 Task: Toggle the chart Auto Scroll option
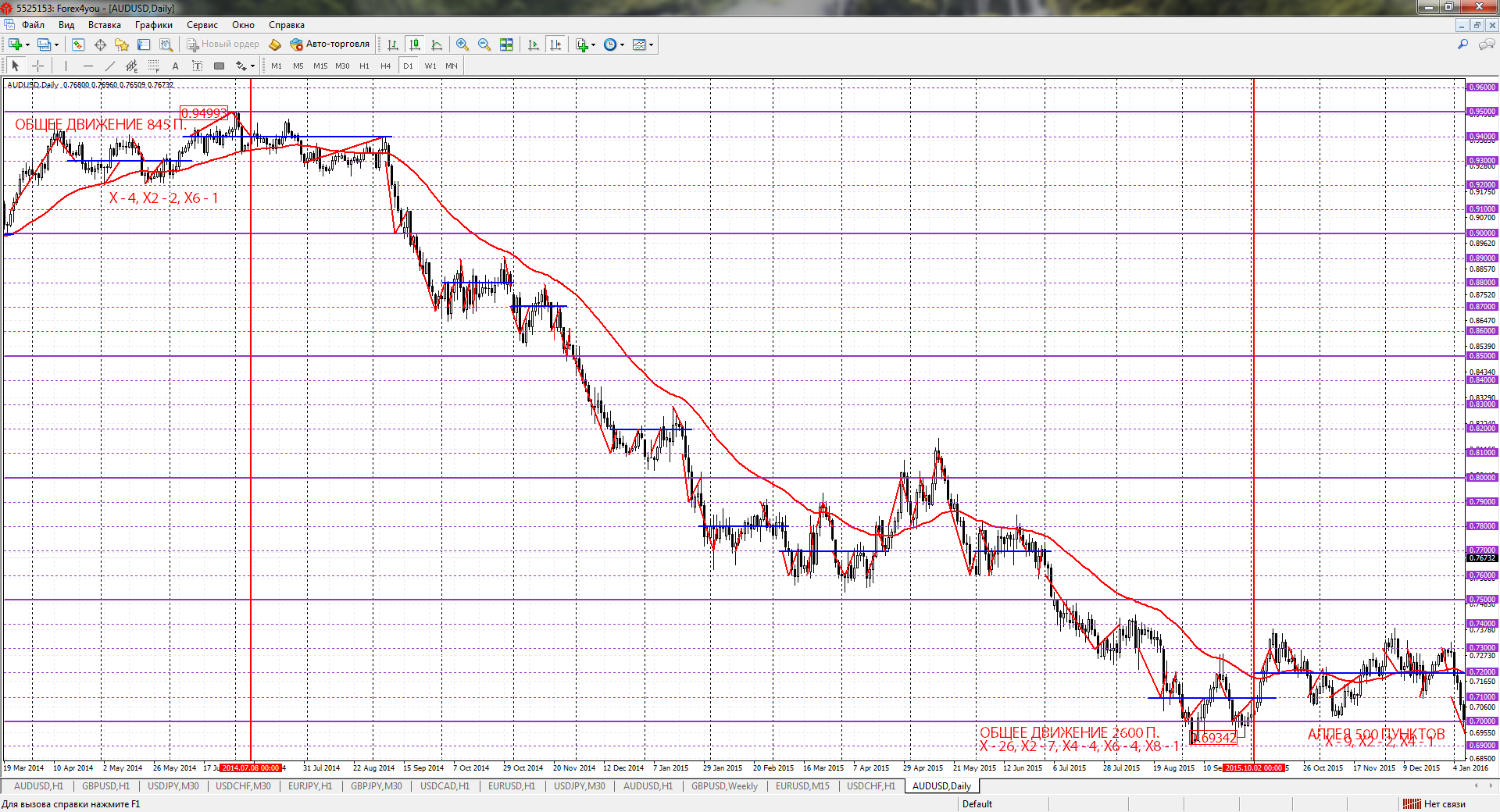534,45
